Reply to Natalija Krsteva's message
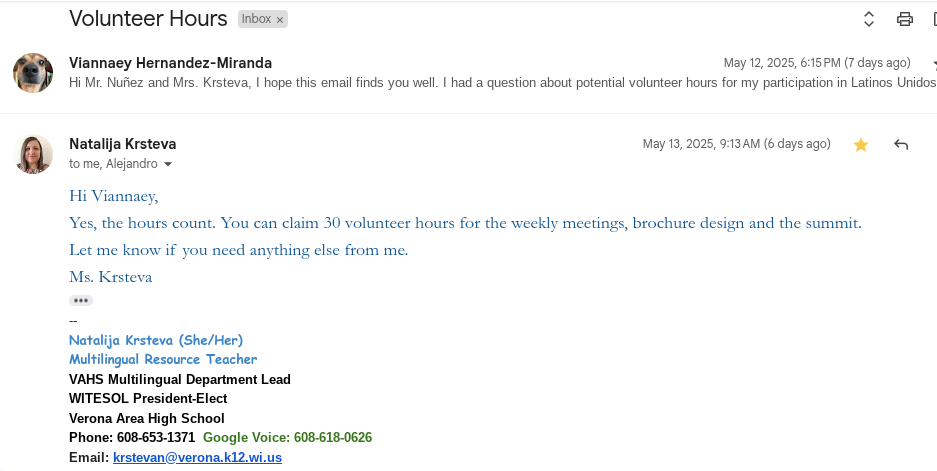The width and height of the screenshot is (937, 471). coord(901,145)
